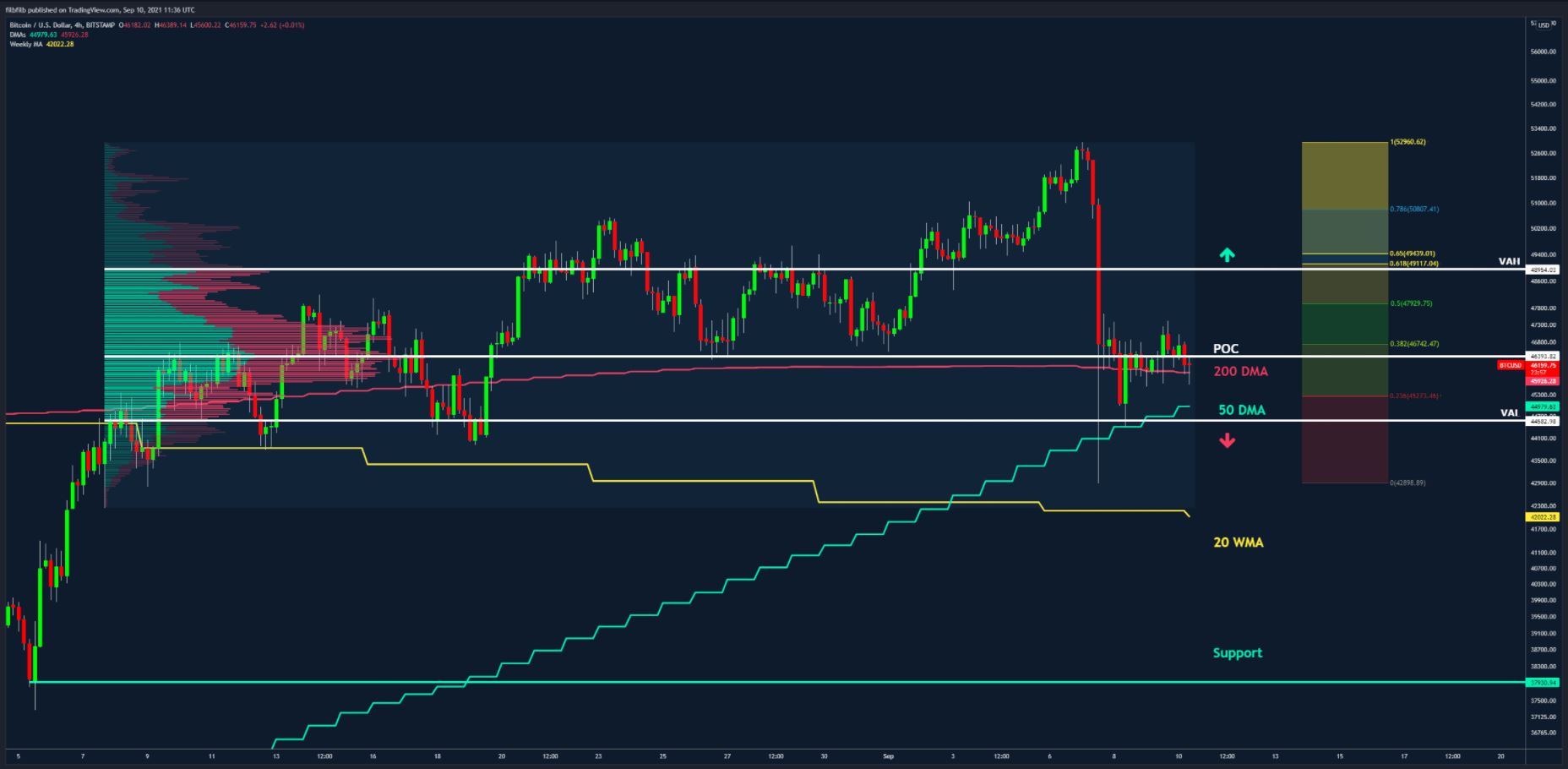Select the DMAs indicator legend
Image resolution: width=1568 pixels, height=769 pixels.
(x=19, y=35)
